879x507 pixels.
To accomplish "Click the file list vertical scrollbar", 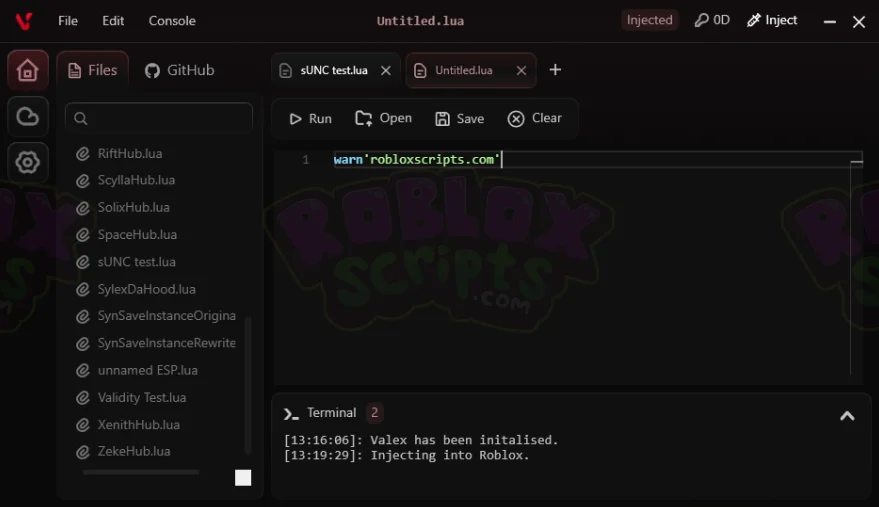I will tap(247, 385).
